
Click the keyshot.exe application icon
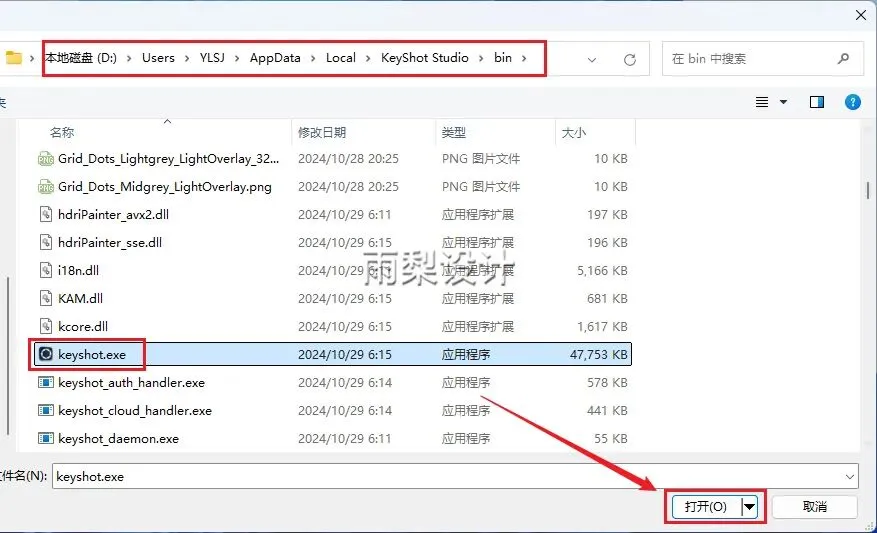[46, 354]
